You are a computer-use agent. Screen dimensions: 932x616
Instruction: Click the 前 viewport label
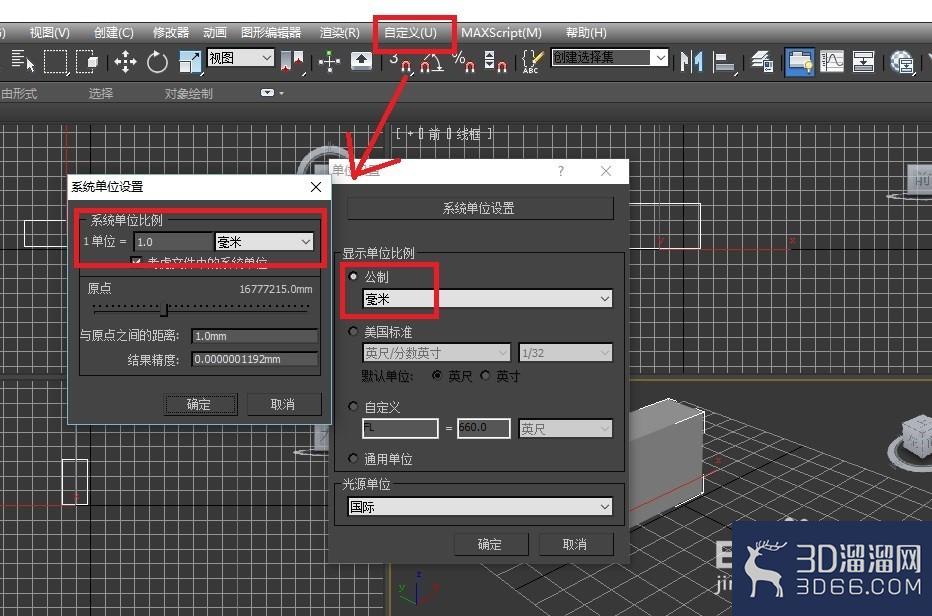[x=434, y=134]
